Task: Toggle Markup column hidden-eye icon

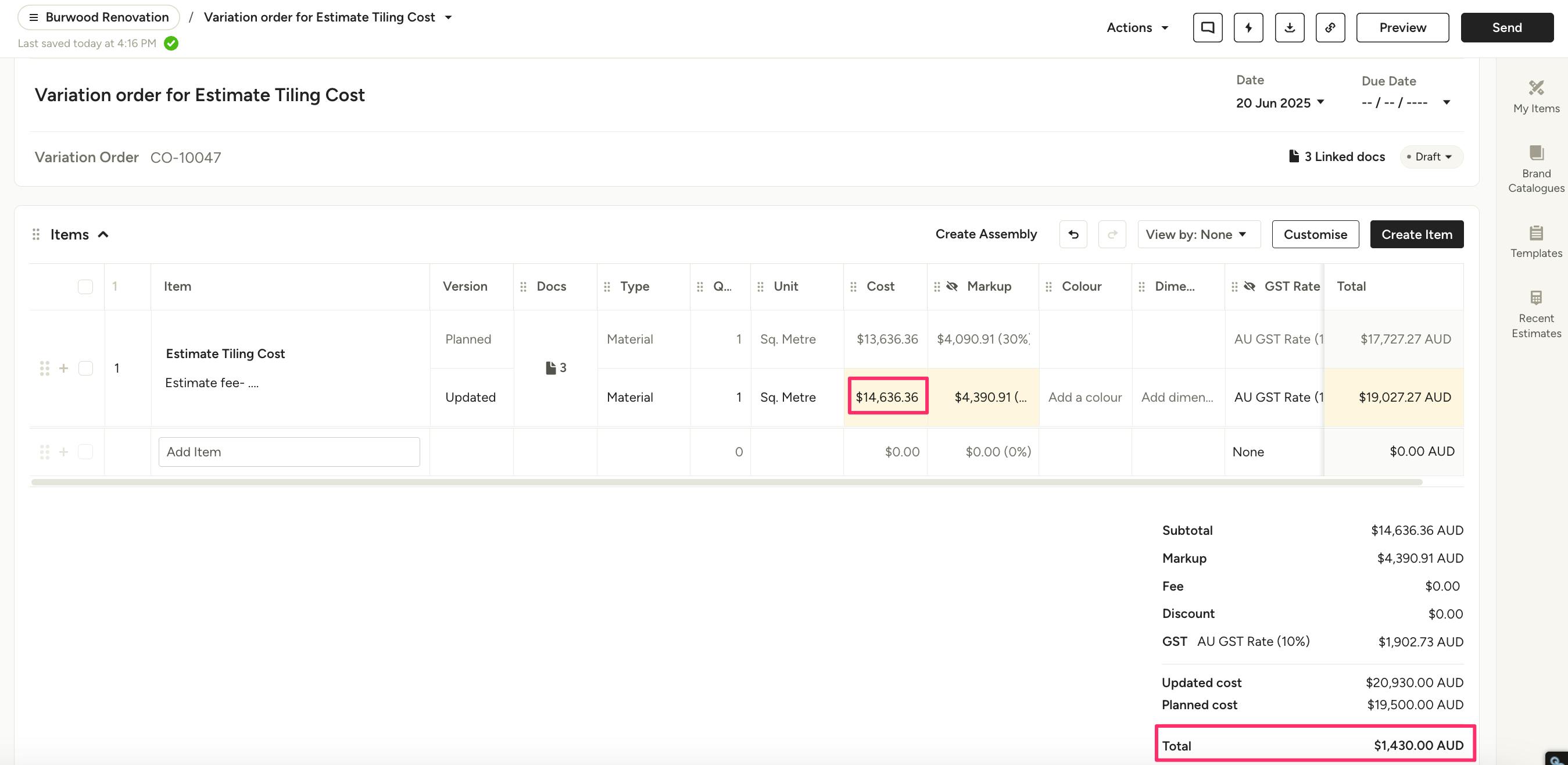Action: [953, 286]
